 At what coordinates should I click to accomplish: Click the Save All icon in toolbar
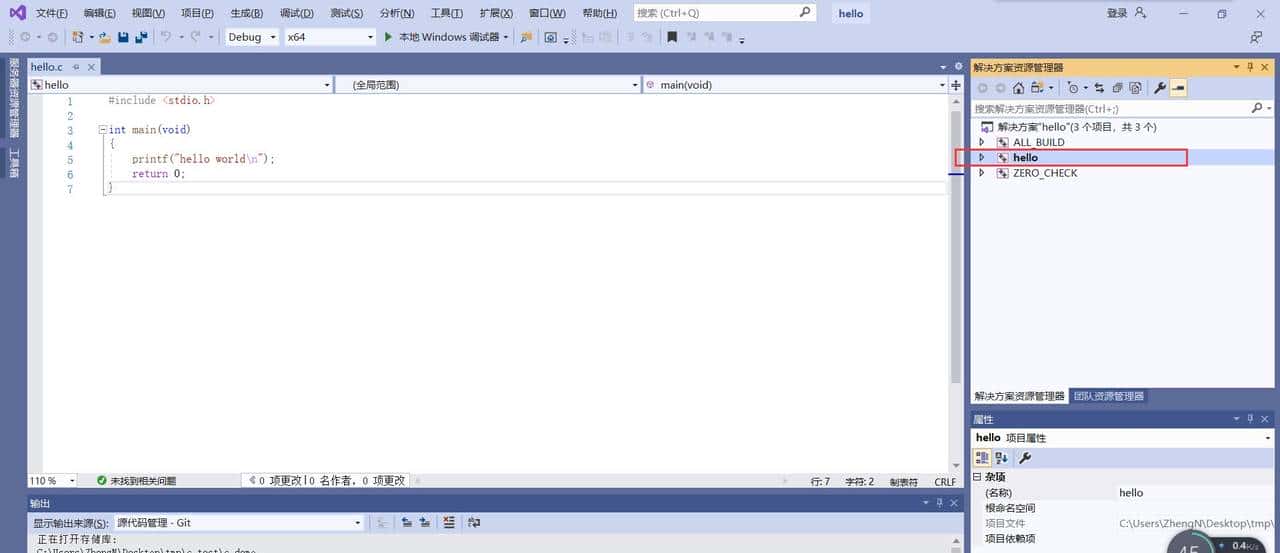coord(142,37)
